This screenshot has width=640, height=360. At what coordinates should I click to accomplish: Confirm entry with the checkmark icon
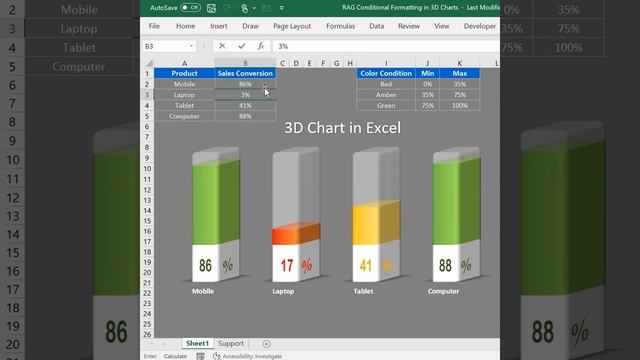click(x=242, y=46)
